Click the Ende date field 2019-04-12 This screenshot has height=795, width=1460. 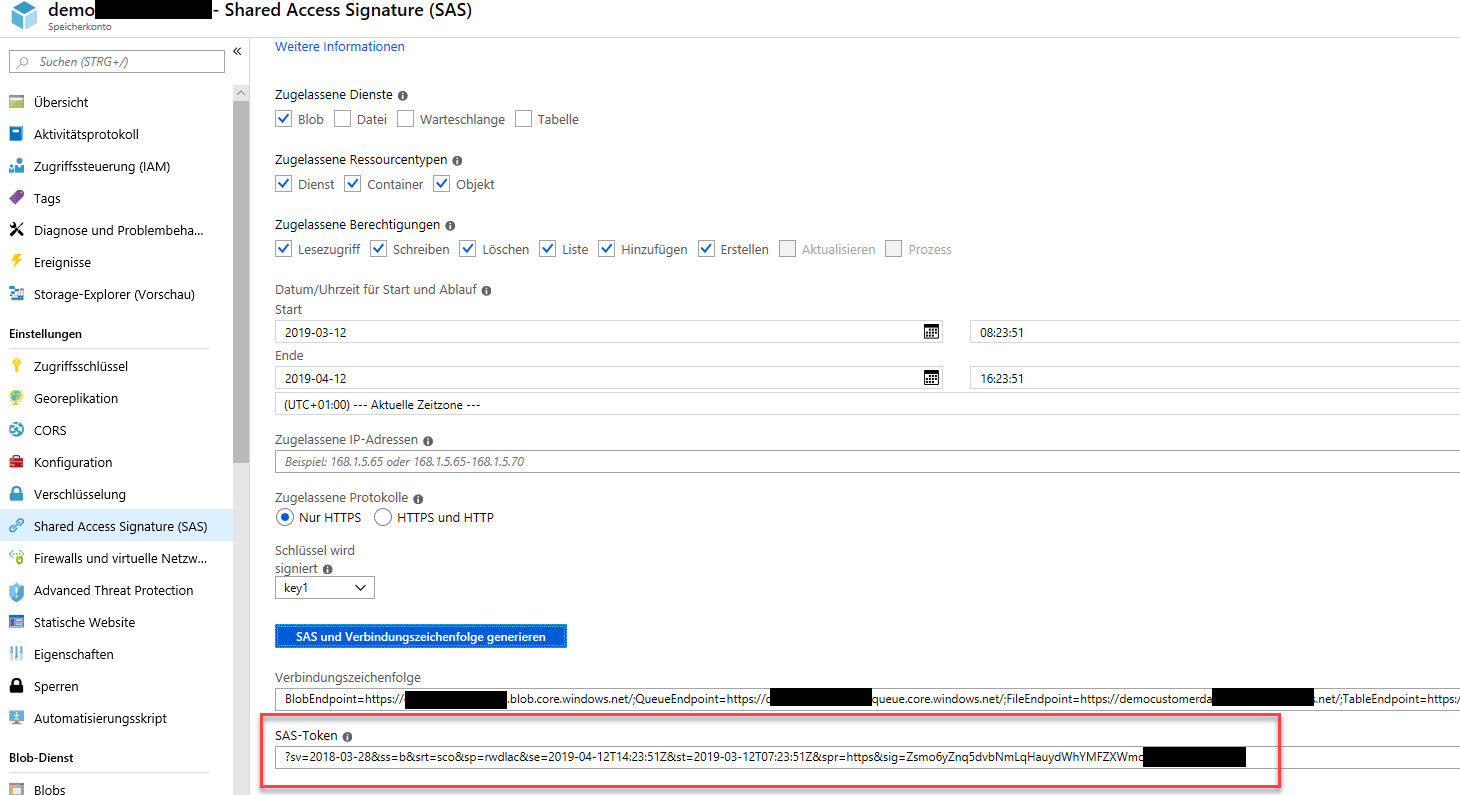pyautogui.click(x=608, y=378)
